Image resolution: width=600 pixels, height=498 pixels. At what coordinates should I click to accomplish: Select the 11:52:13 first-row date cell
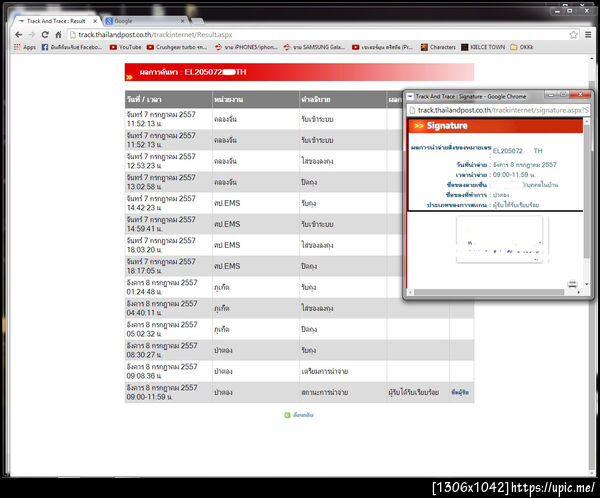point(168,119)
